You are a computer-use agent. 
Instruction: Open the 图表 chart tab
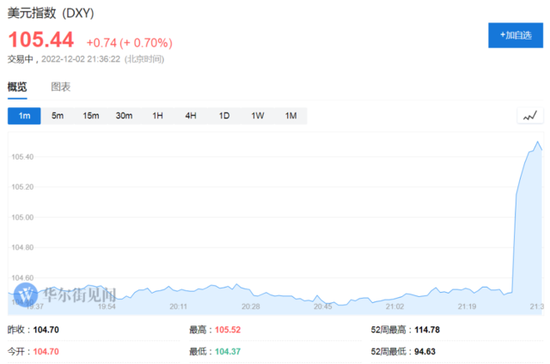point(61,87)
